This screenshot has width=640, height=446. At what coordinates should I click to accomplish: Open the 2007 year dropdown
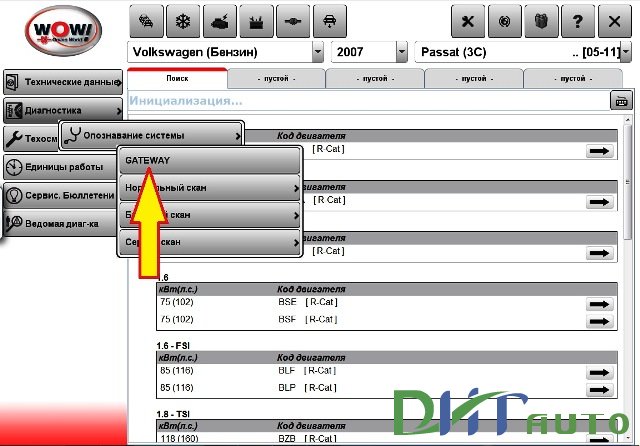pyautogui.click(x=402, y=52)
